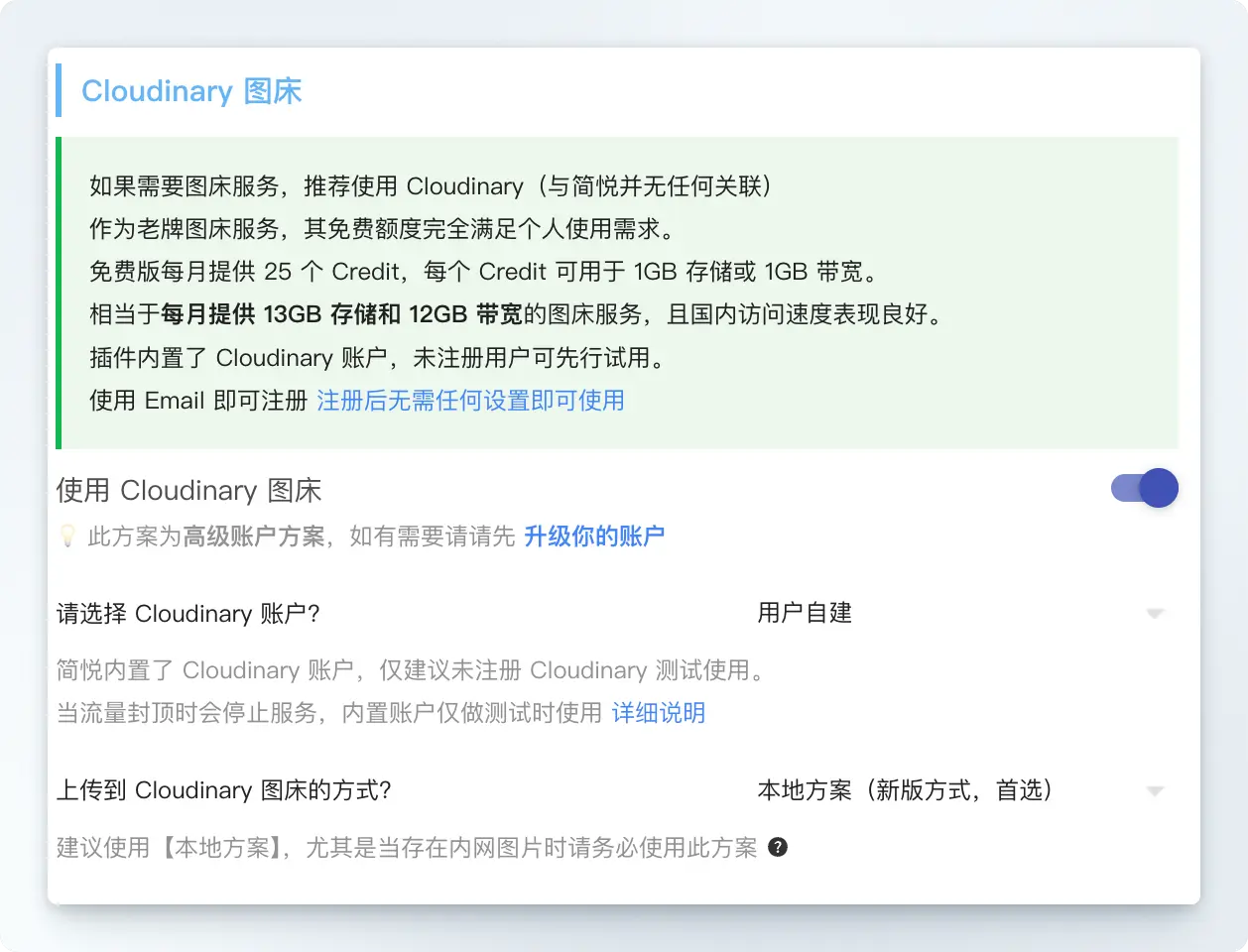Click the 建议使用【本地方案】 hint text
Image resolution: width=1248 pixels, height=952 pixels.
(x=407, y=848)
